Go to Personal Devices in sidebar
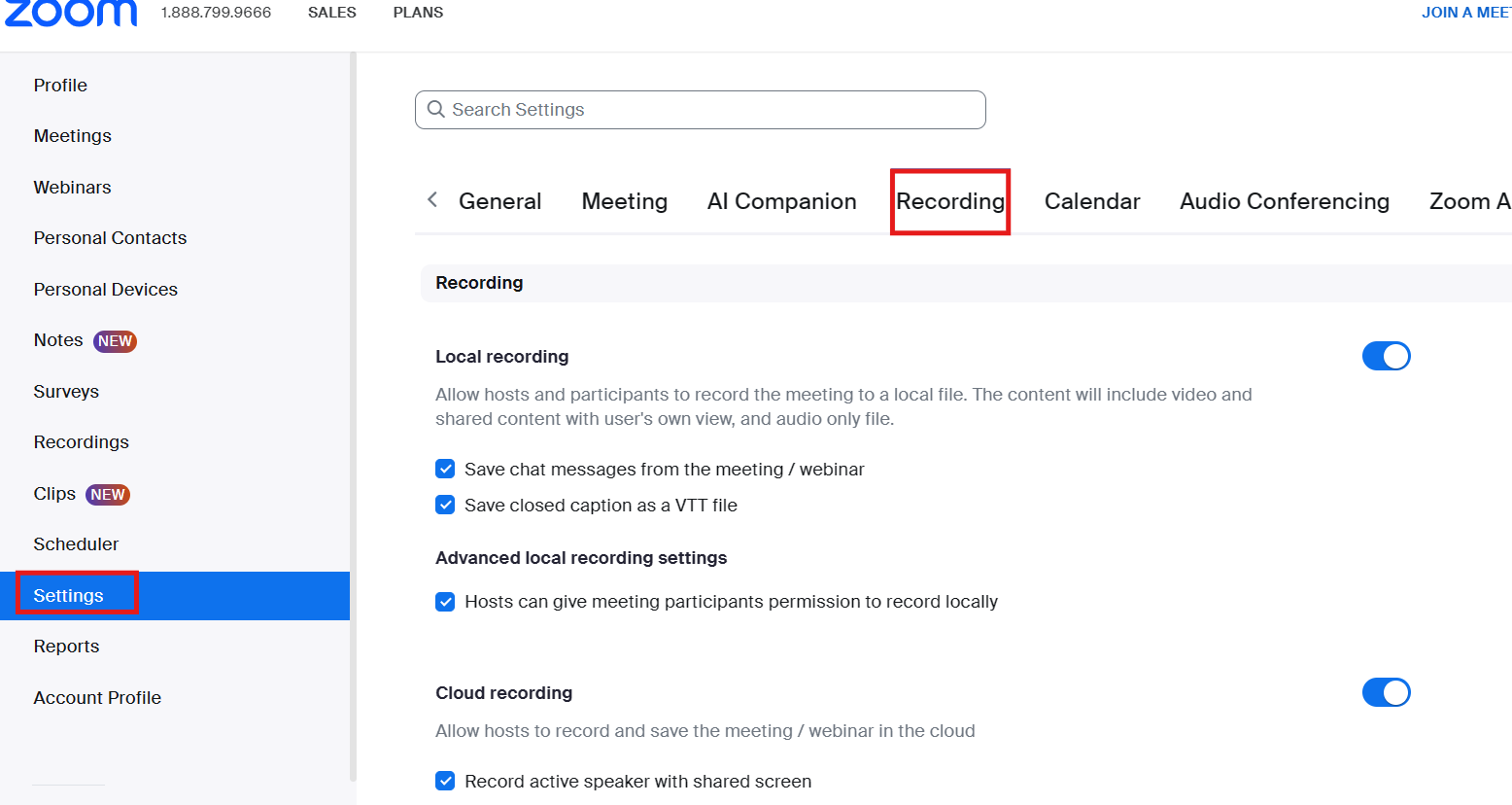 [106, 290]
